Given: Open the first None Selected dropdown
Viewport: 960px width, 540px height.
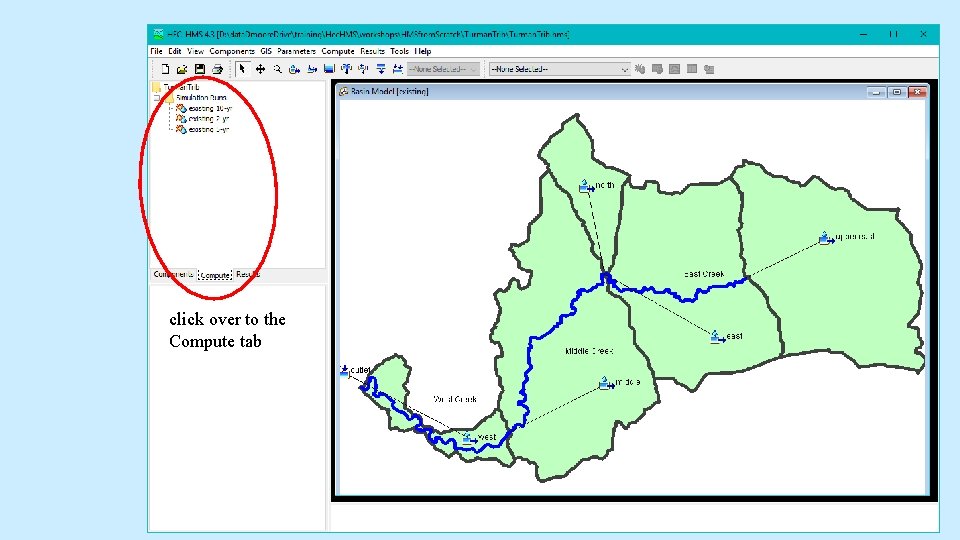Looking at the screenshot, I should 443,69.
